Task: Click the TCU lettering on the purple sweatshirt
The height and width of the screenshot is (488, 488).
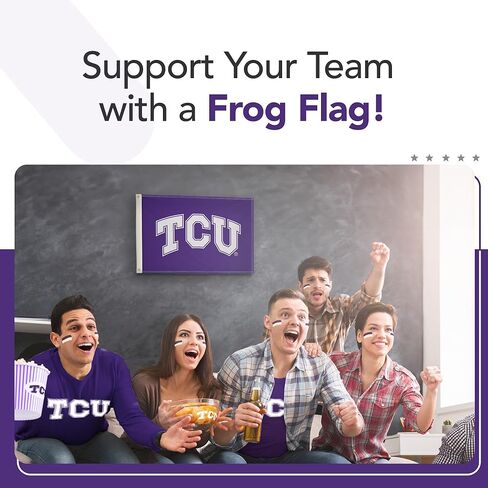Action: point(79,408)
